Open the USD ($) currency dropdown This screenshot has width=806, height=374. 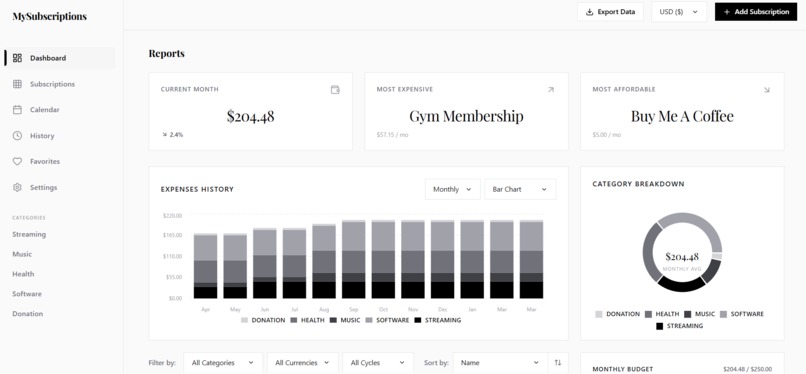(x=679, y=12)
